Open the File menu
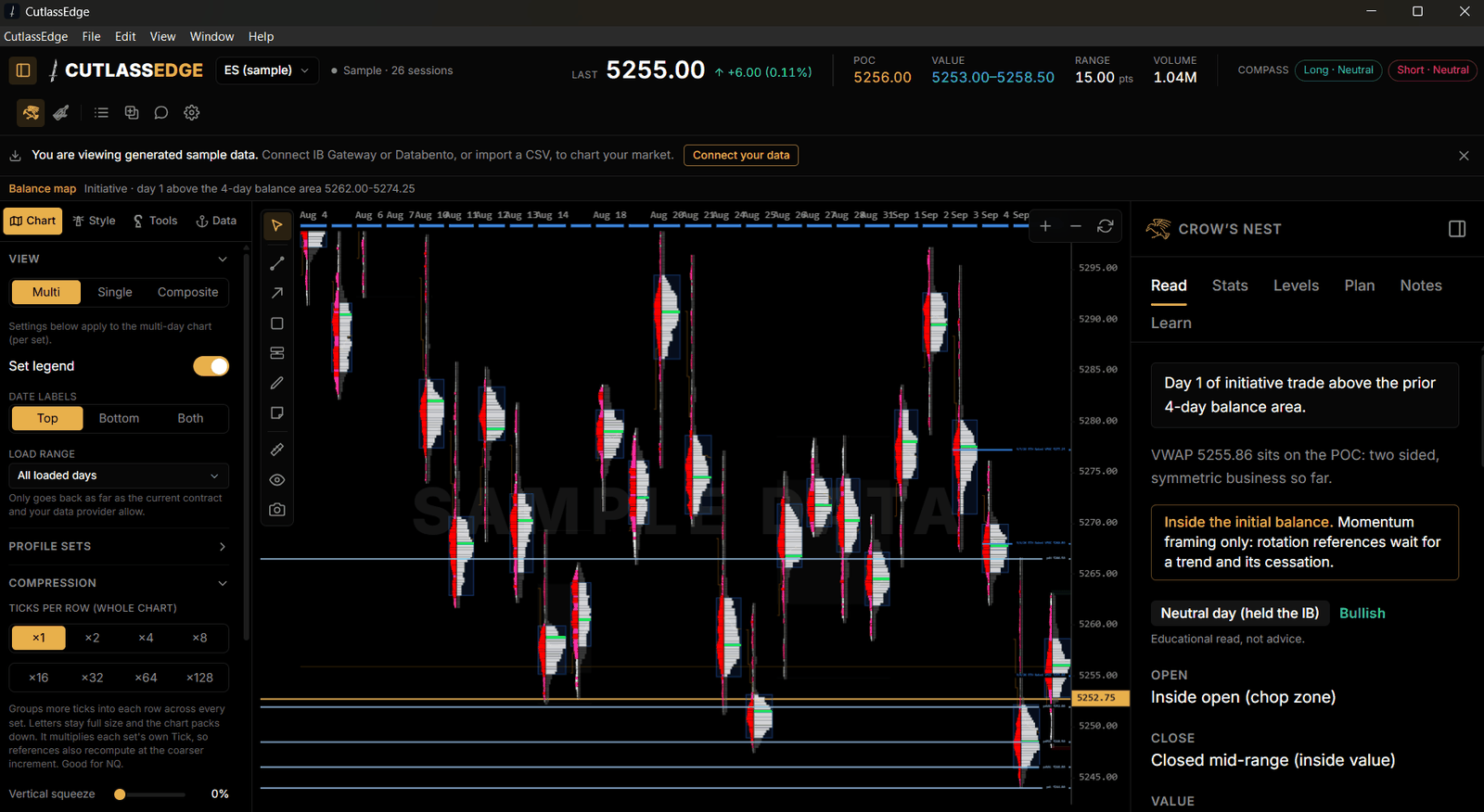Viewport: 1484px width, 812px height. click(x=91, y=36)
